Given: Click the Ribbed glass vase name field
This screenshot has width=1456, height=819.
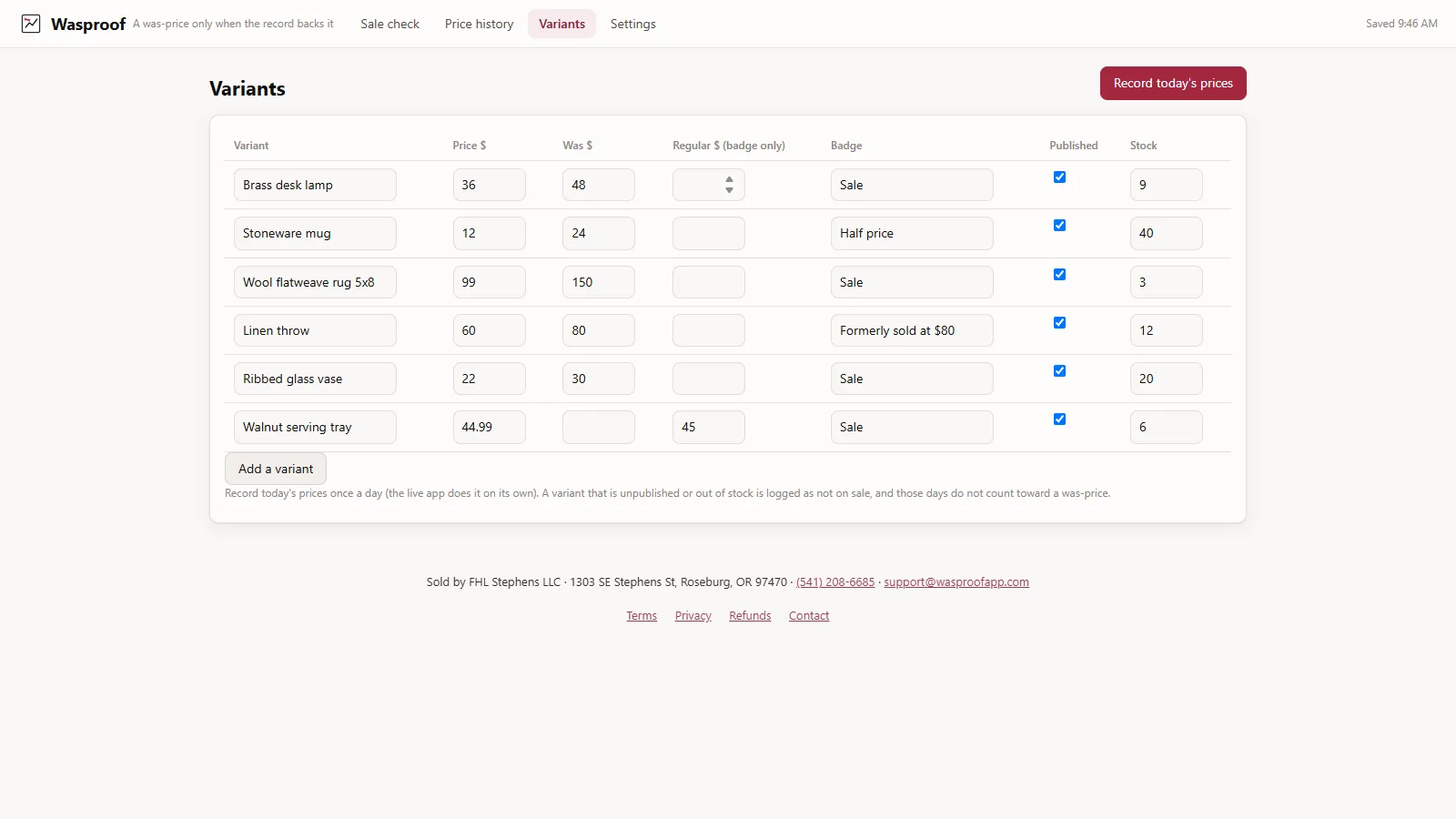Looking at the screenshot, I should [x=315, y=379].
